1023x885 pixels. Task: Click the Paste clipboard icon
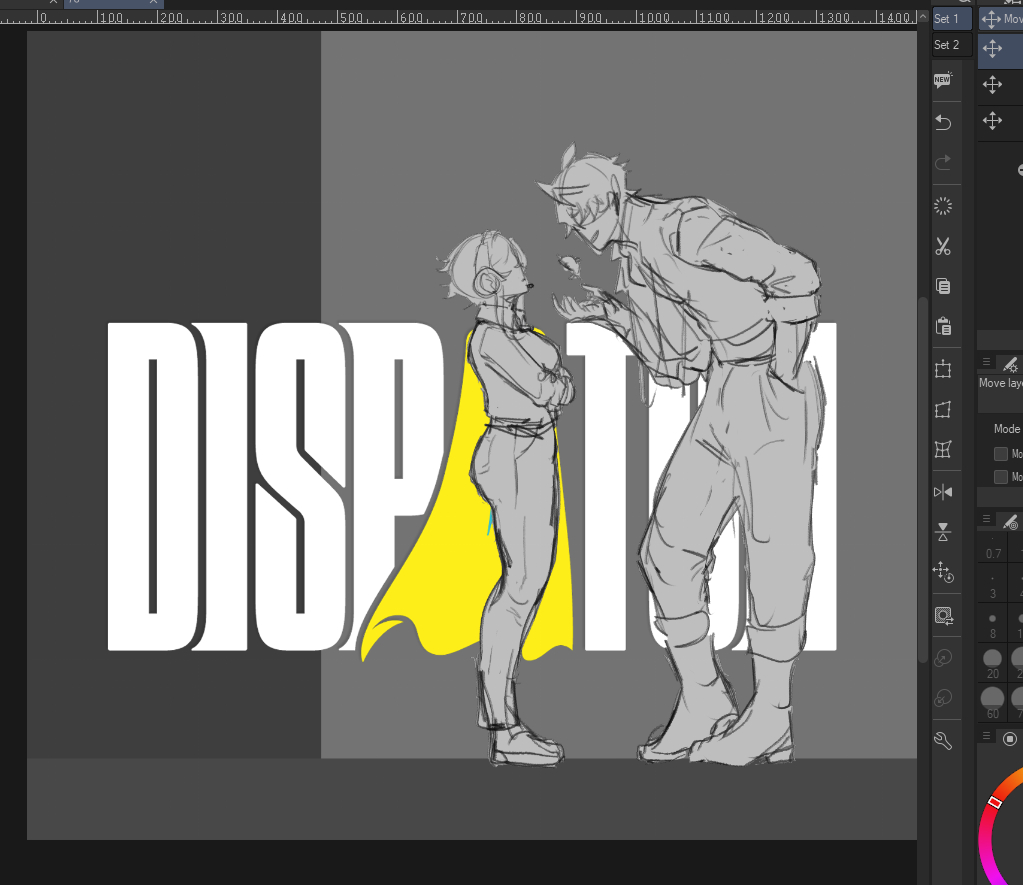(x=942, y=326)
